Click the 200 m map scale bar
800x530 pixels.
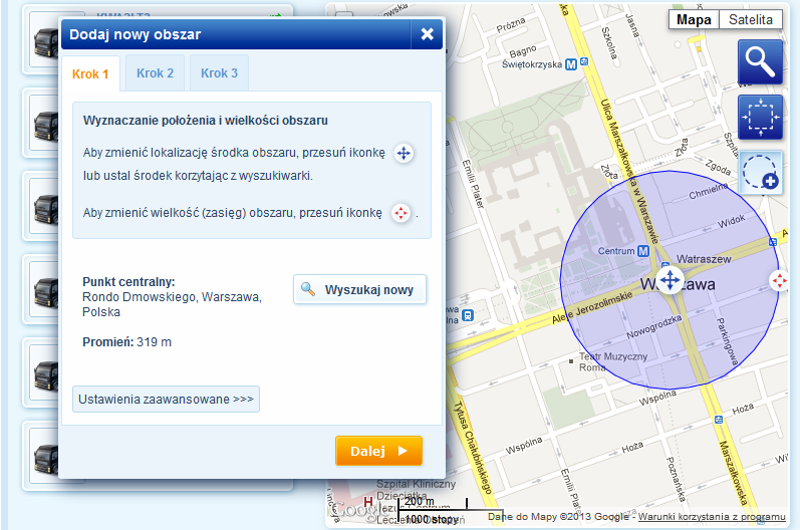tap(432, 503)
